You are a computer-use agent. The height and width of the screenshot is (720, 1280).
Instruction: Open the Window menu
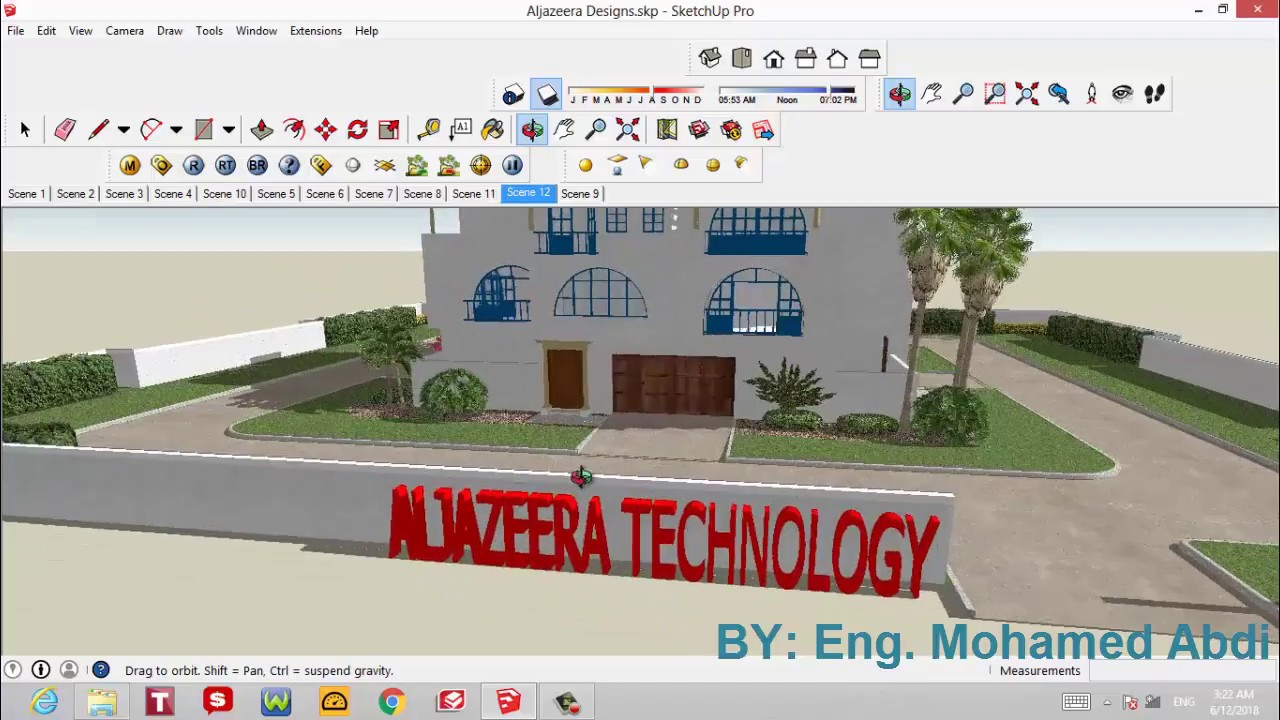click(257, 31)
